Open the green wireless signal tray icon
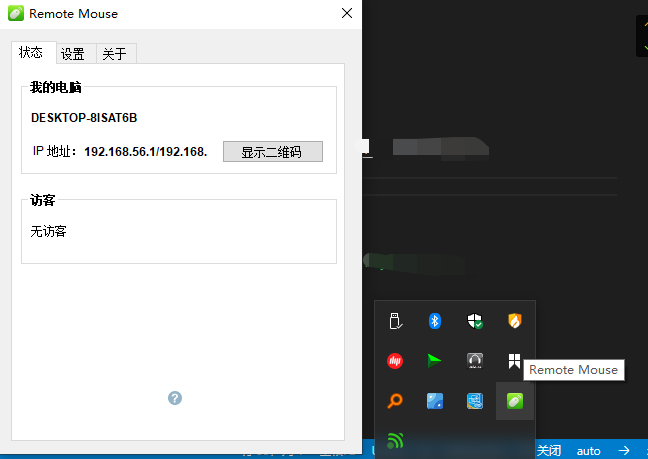The height and width of the screenshot is (459, 648). click(x=395, y=440)
